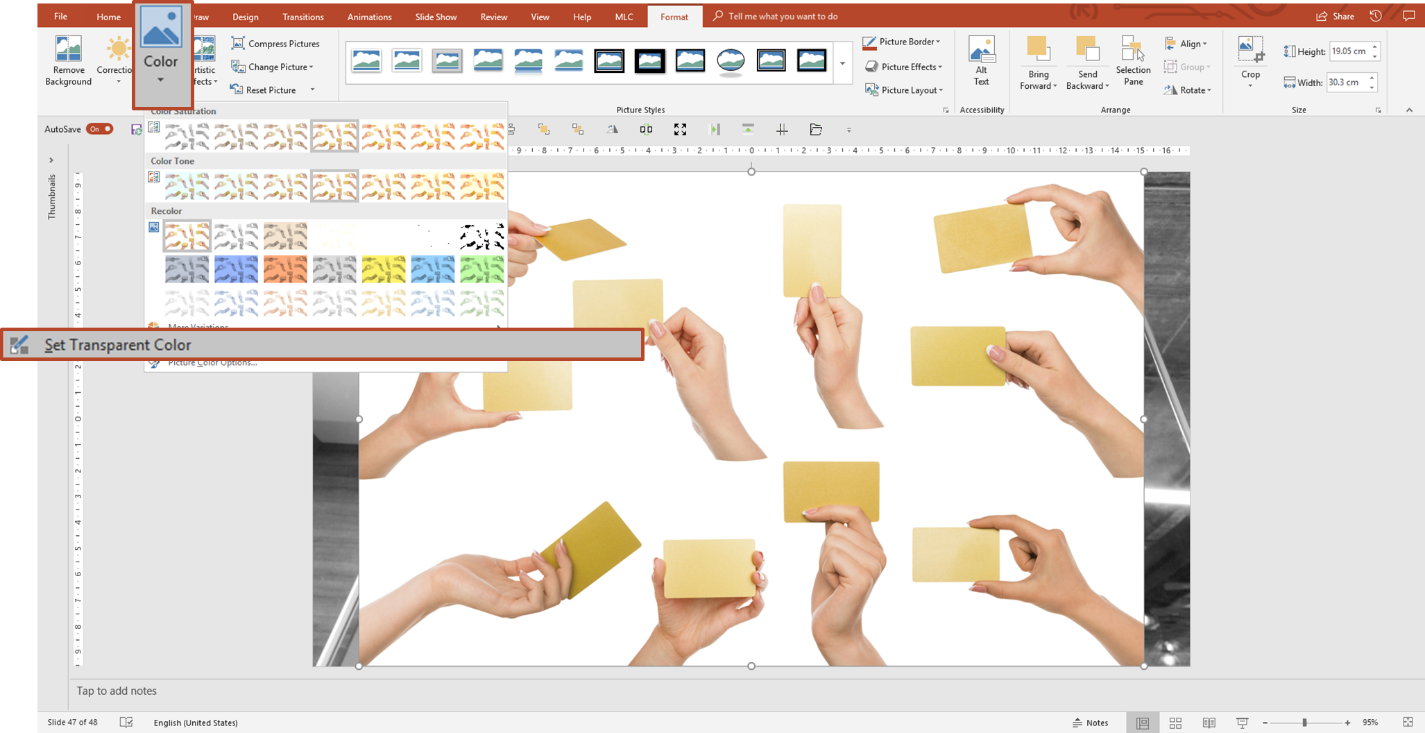
Task: Open the Comments speech bubble icon
Action: tap(1408, 16)
